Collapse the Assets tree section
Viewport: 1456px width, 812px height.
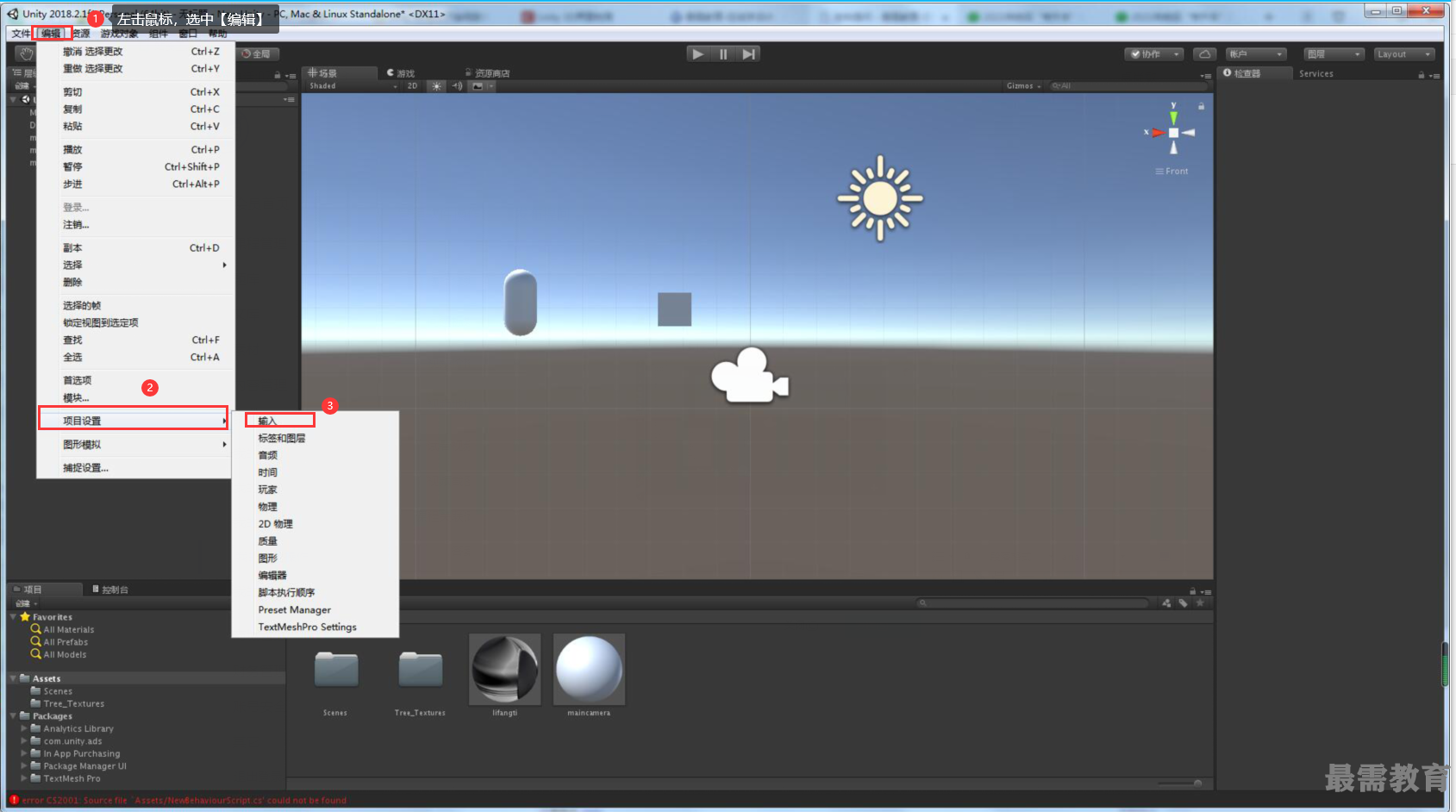pyautogui.click(x=13, y=678)
